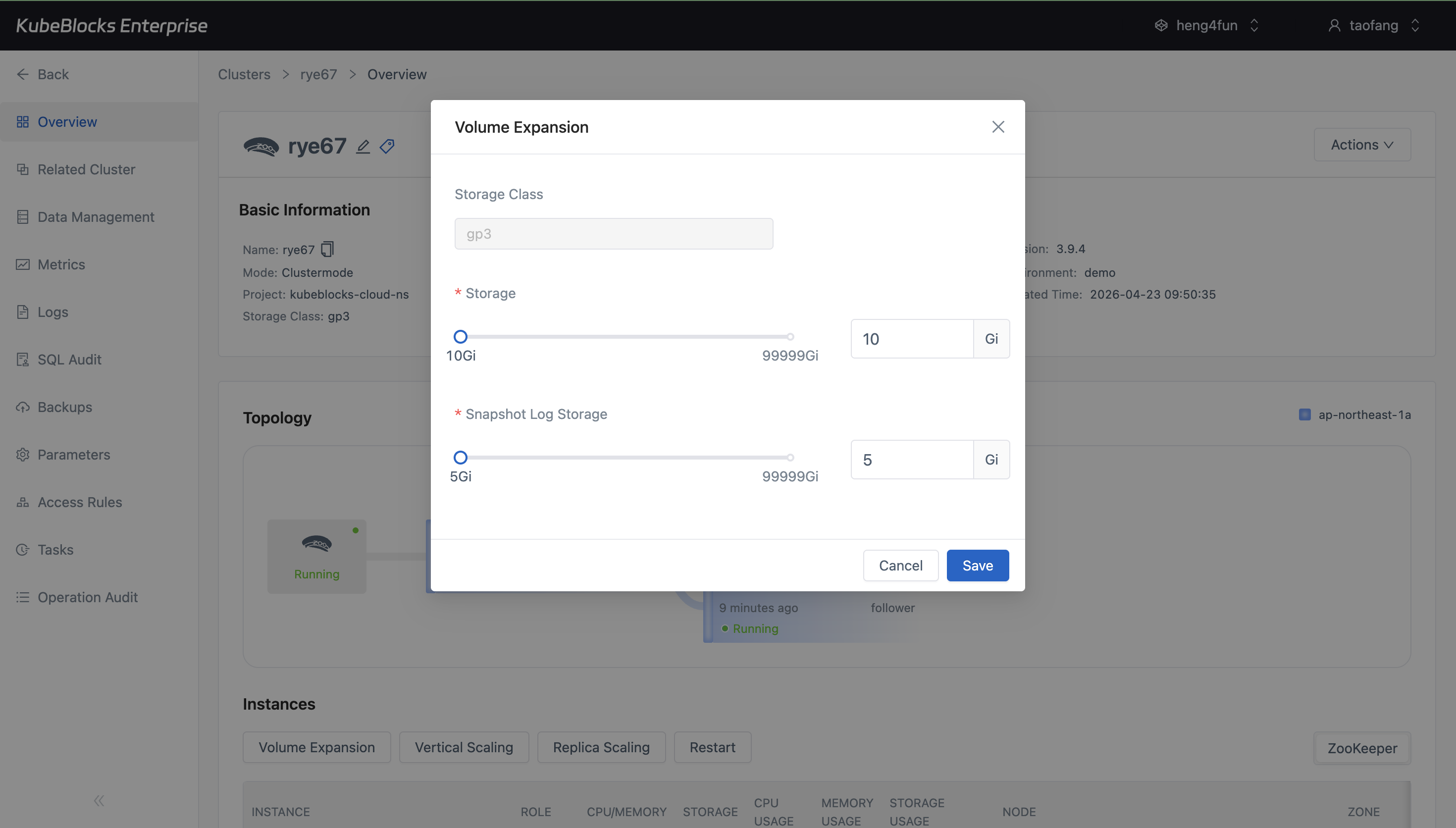The width and height of the screenshot is (1456, 828).
Task: Click the Clusters breadcrumb link
Action: coord(244,74)
